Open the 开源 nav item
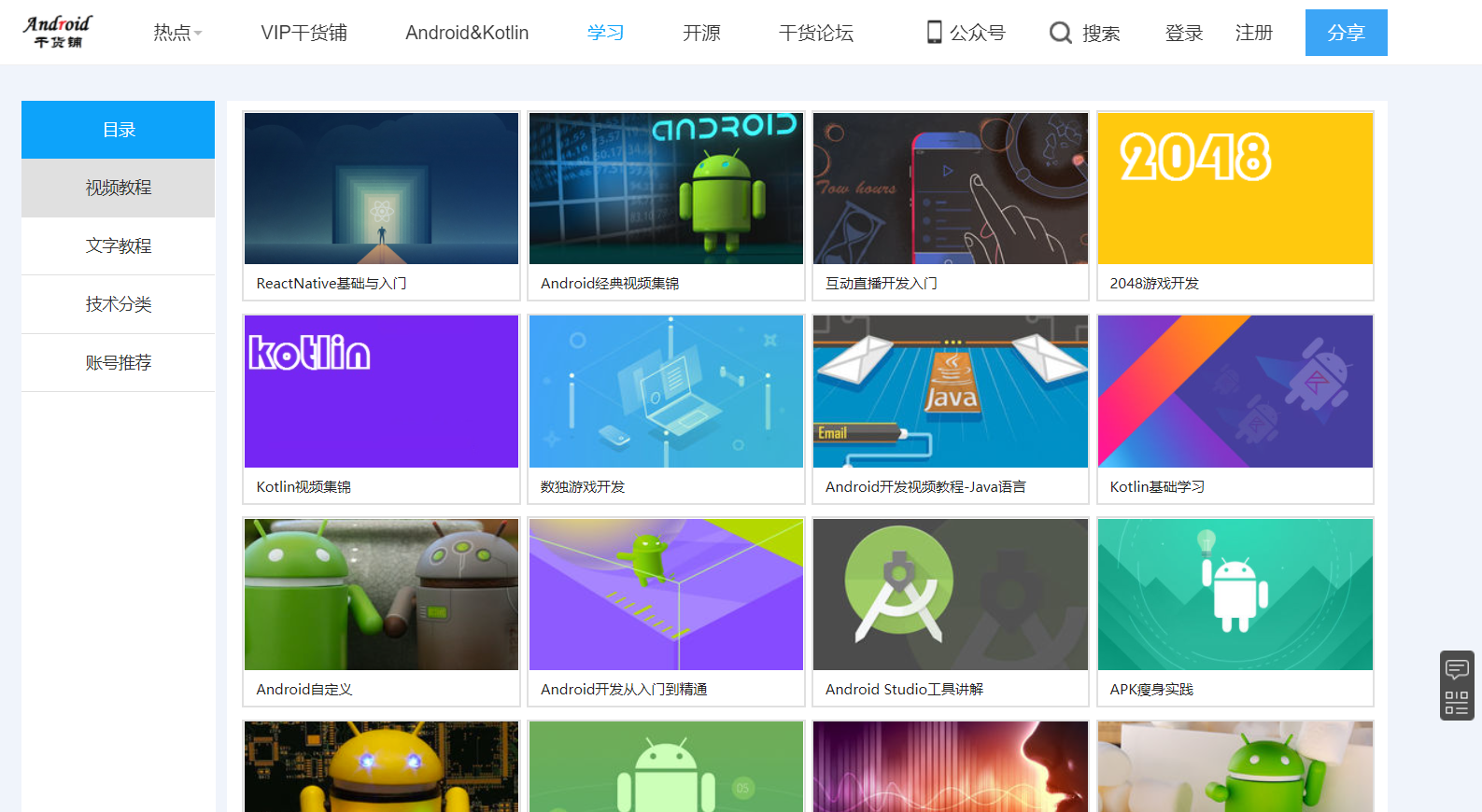Screen dimensions: 1482x812 pos(701,33)
